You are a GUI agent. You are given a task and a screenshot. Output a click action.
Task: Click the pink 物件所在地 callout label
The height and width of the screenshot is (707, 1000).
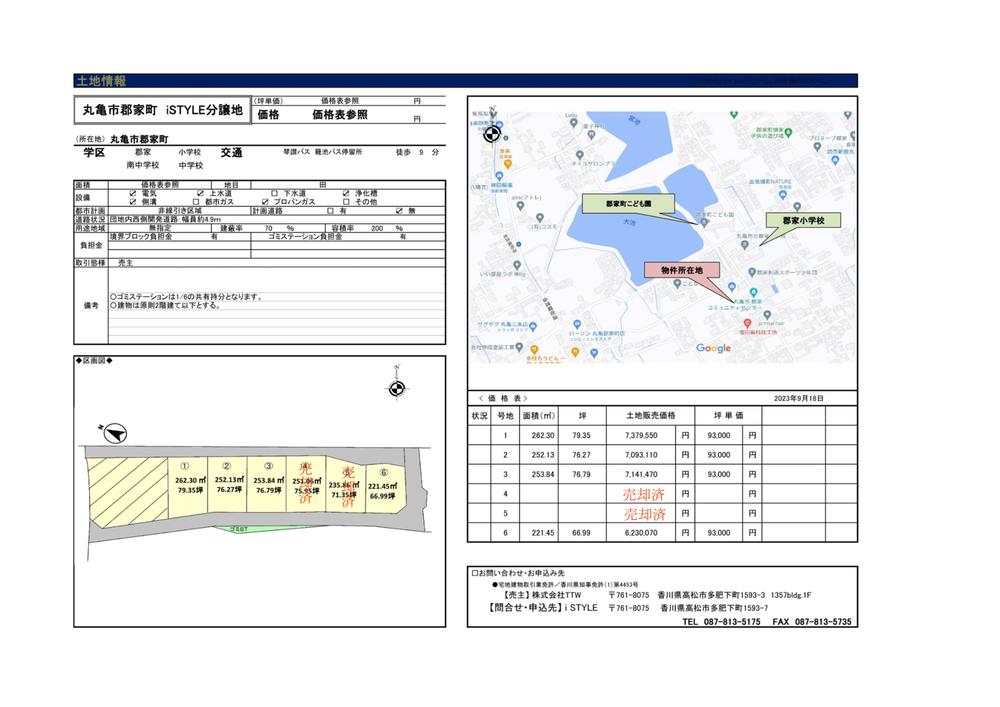tap(682, 270)
